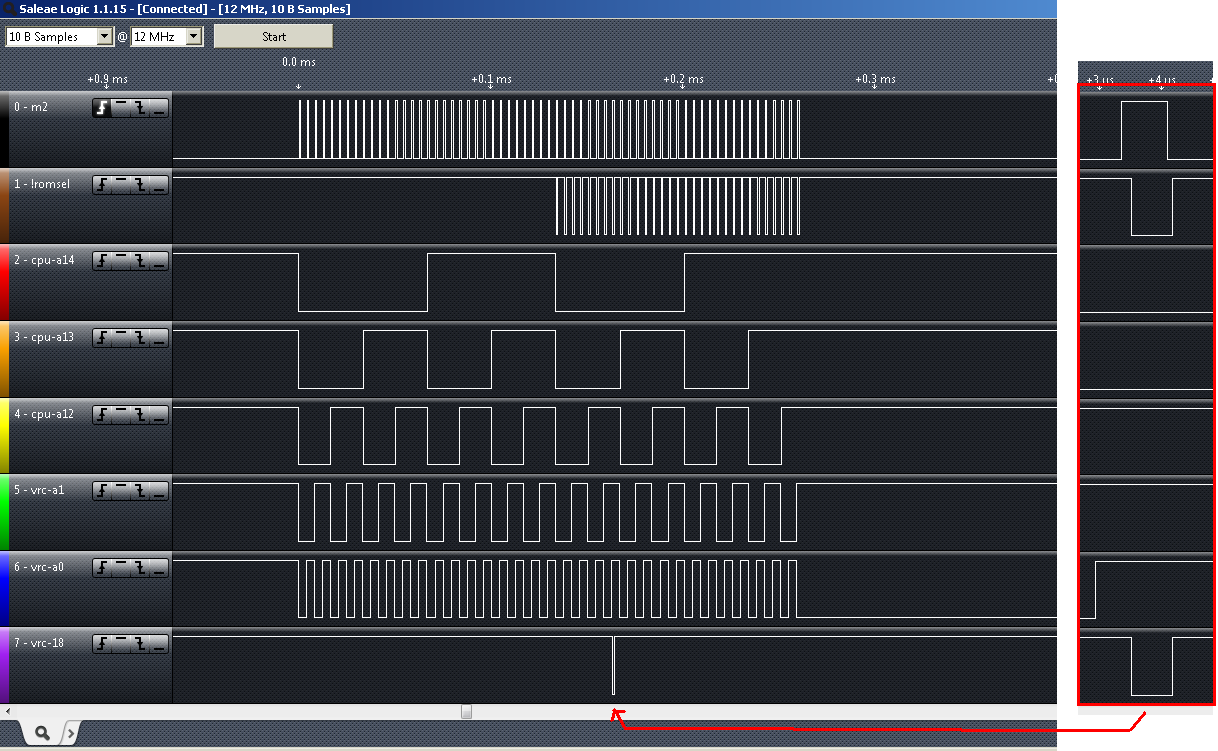
Task: Select the '4 - cpu-a12' channel label
Action: pyautogui.click(x=44, y=413)
